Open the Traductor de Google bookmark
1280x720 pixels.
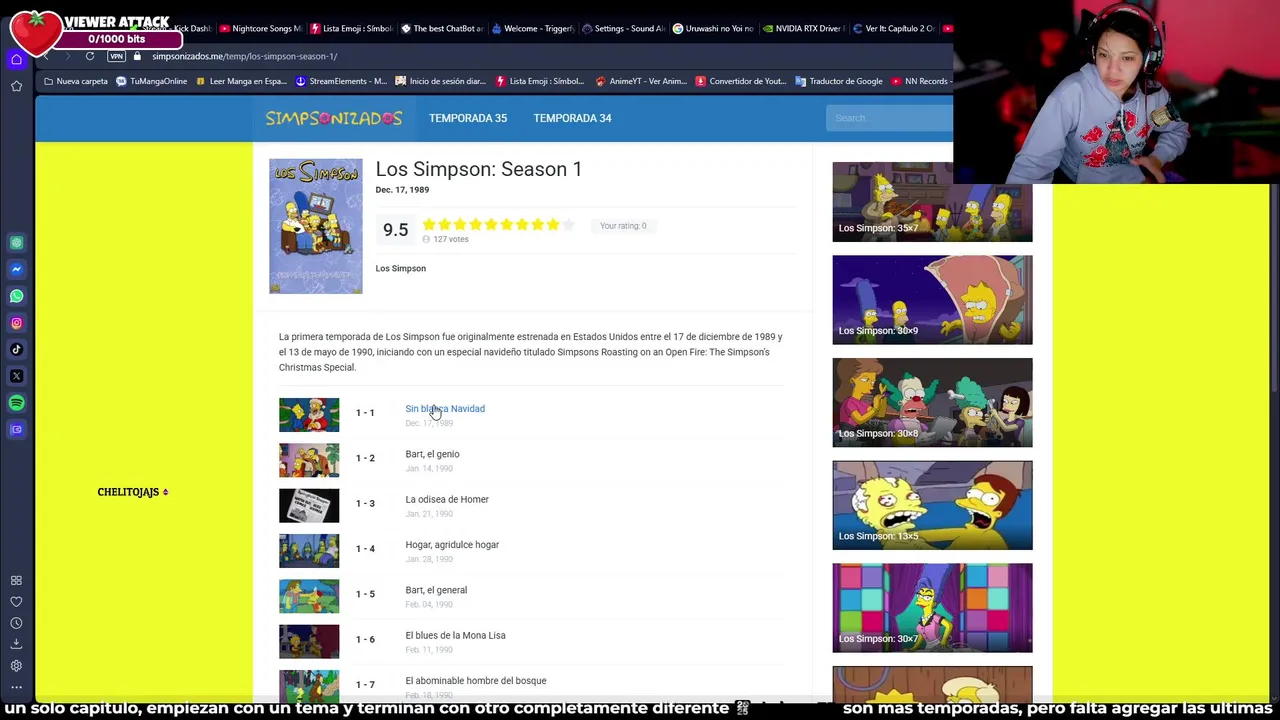point(839,81)
